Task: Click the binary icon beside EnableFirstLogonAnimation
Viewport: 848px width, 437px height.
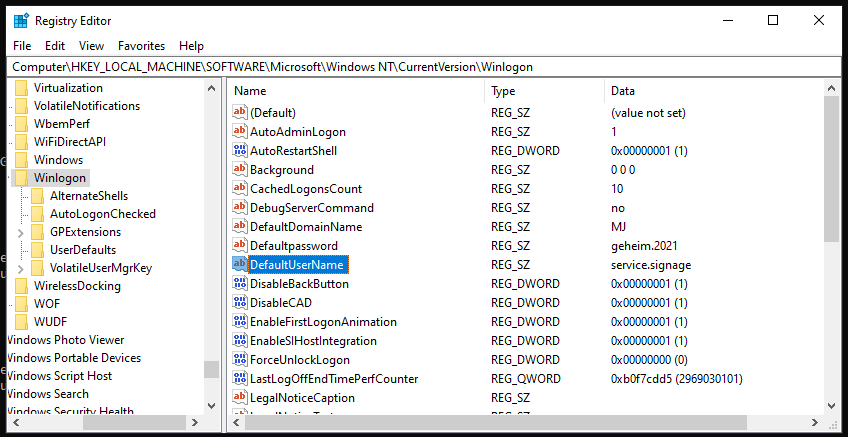Action: coord(240,322)
